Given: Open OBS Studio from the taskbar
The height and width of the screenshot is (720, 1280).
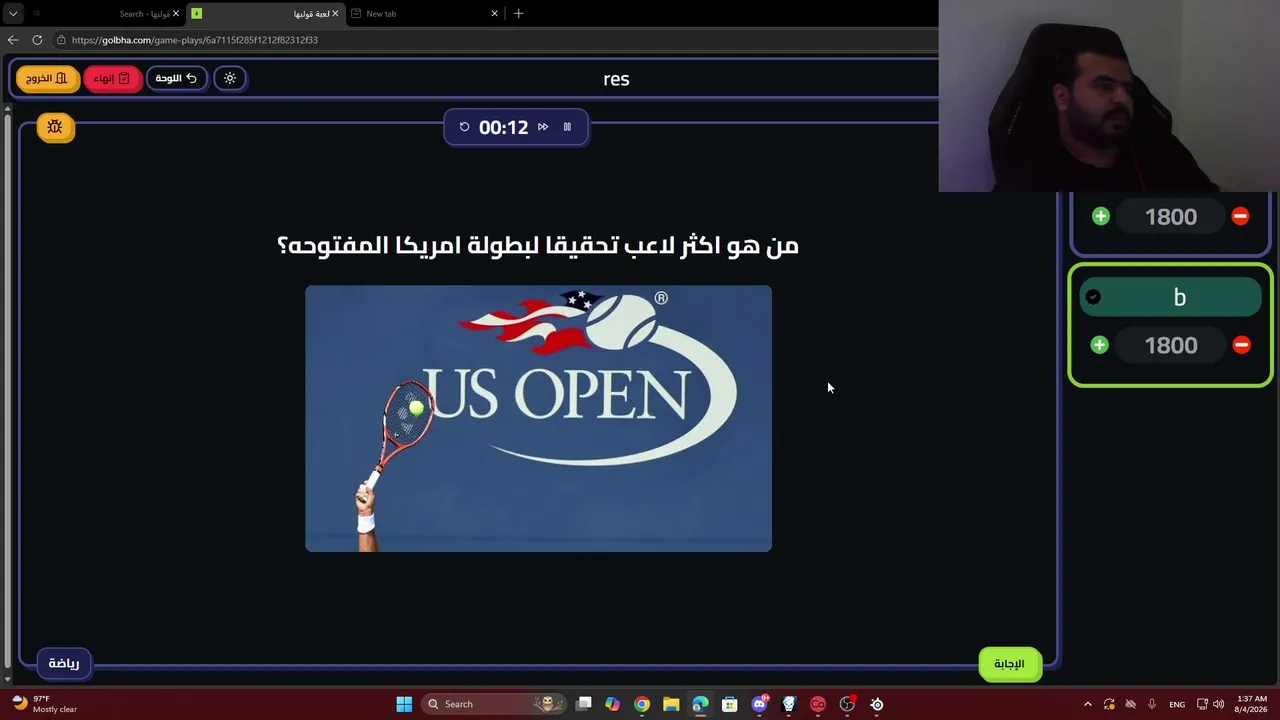Looking at the screenshot, I should tap(848, 704).
